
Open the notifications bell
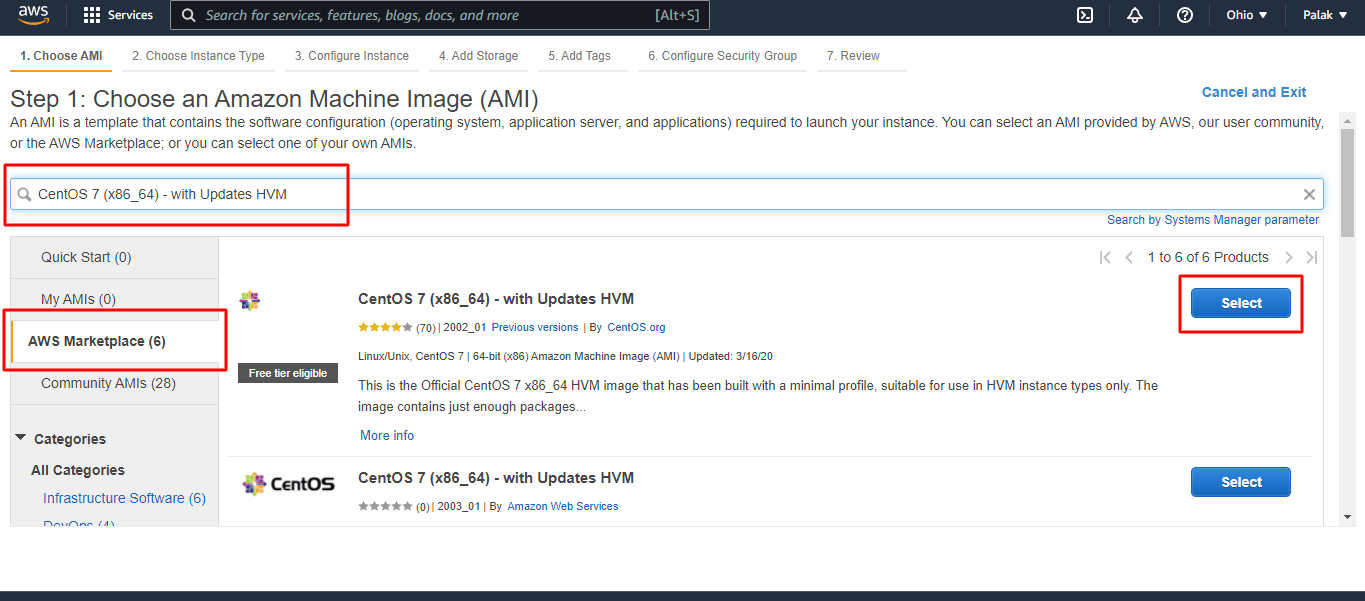[x=1135, y=15]
